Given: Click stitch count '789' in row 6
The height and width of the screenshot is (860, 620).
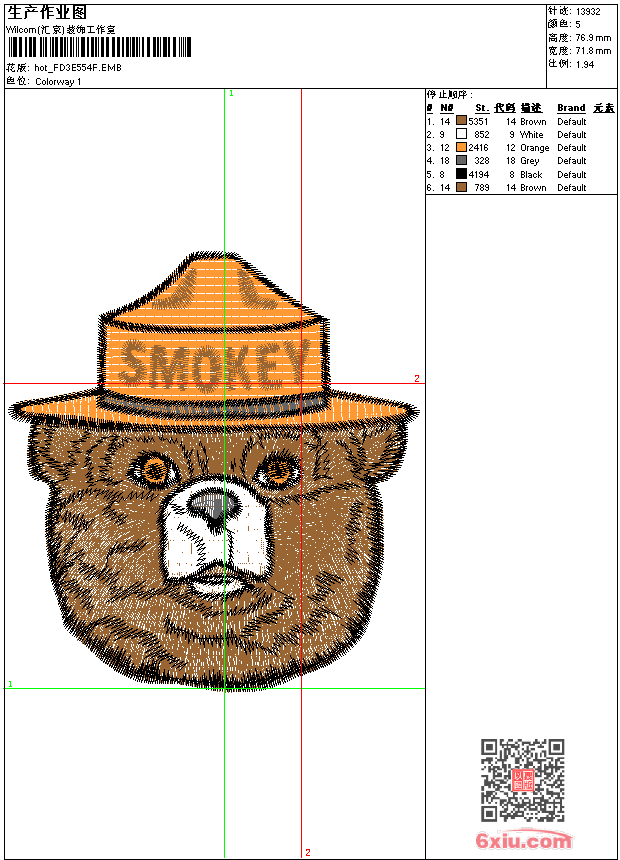Looking at the screenshot, I should (482, 188).
